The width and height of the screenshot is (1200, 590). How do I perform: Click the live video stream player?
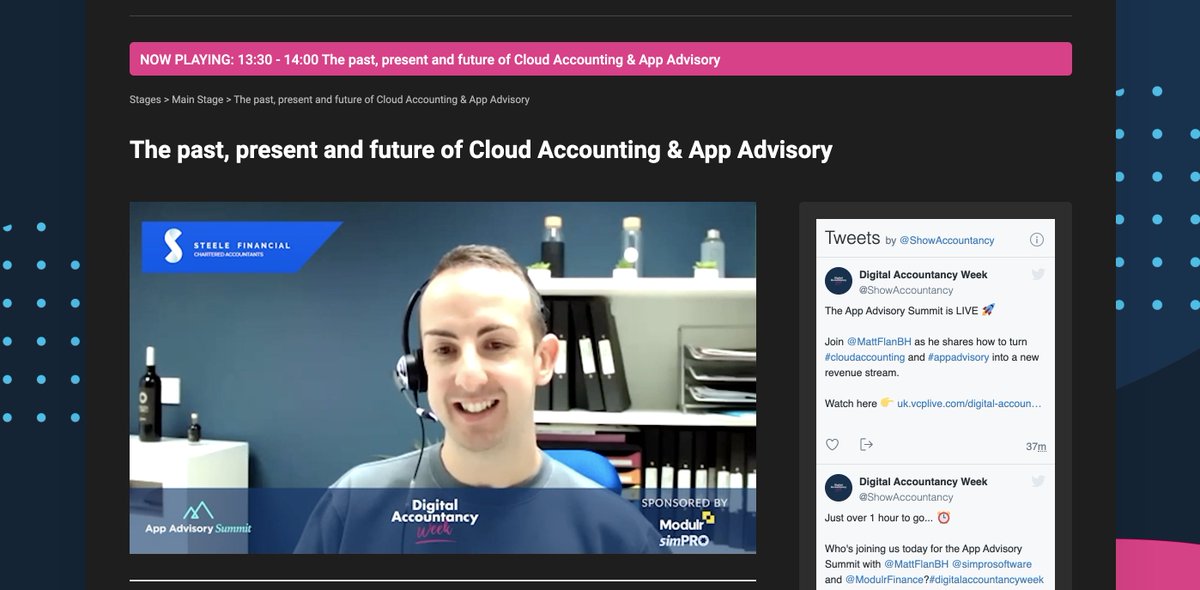[442, 378]
